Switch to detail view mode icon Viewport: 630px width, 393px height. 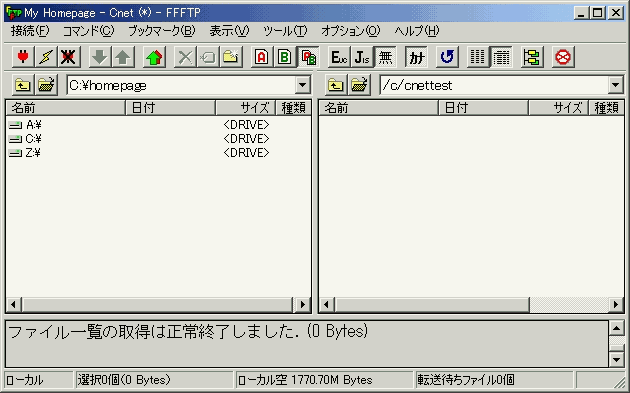click(x=501, y=57)
